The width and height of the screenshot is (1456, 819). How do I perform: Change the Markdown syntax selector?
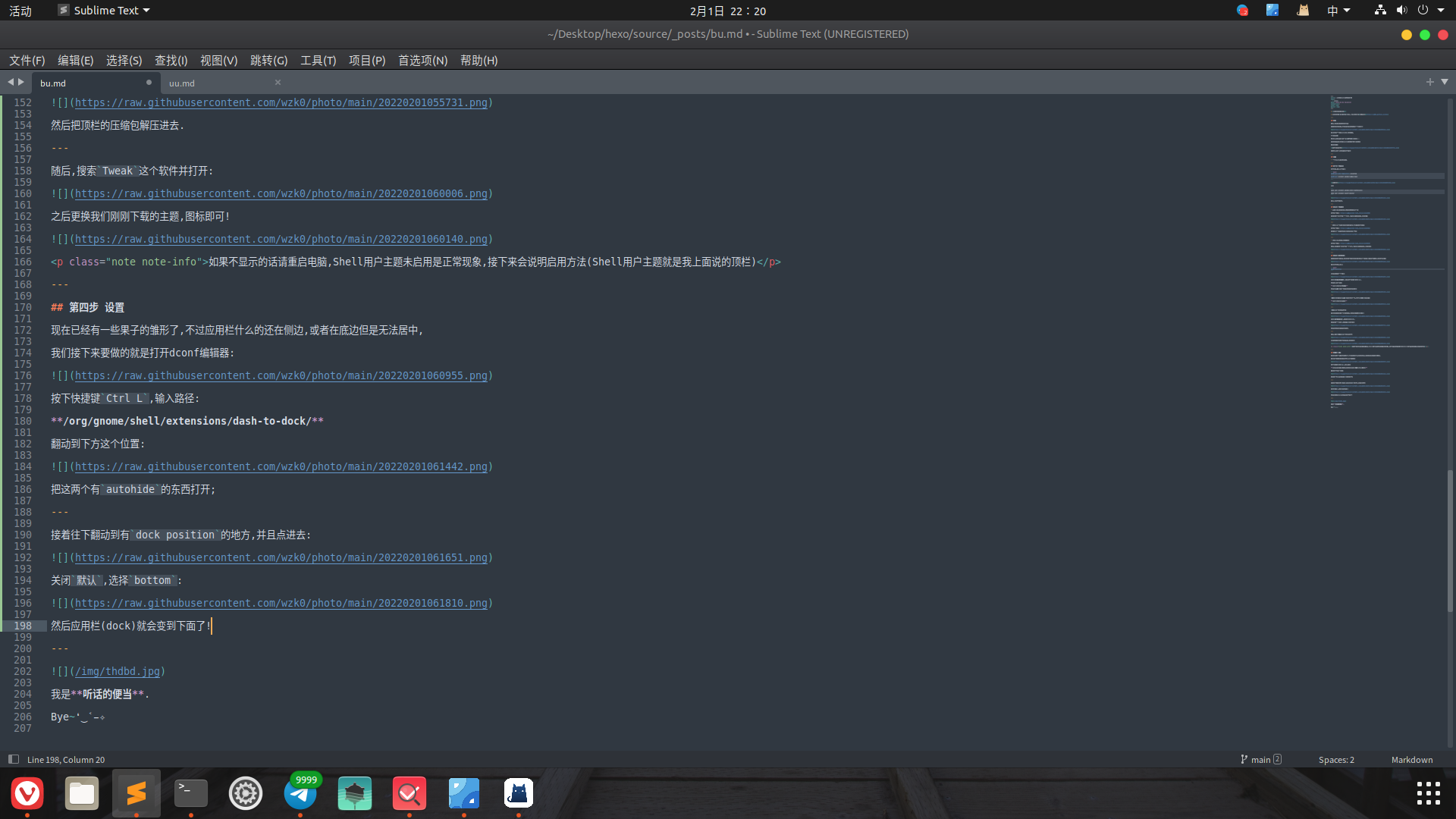(1411, 760)
